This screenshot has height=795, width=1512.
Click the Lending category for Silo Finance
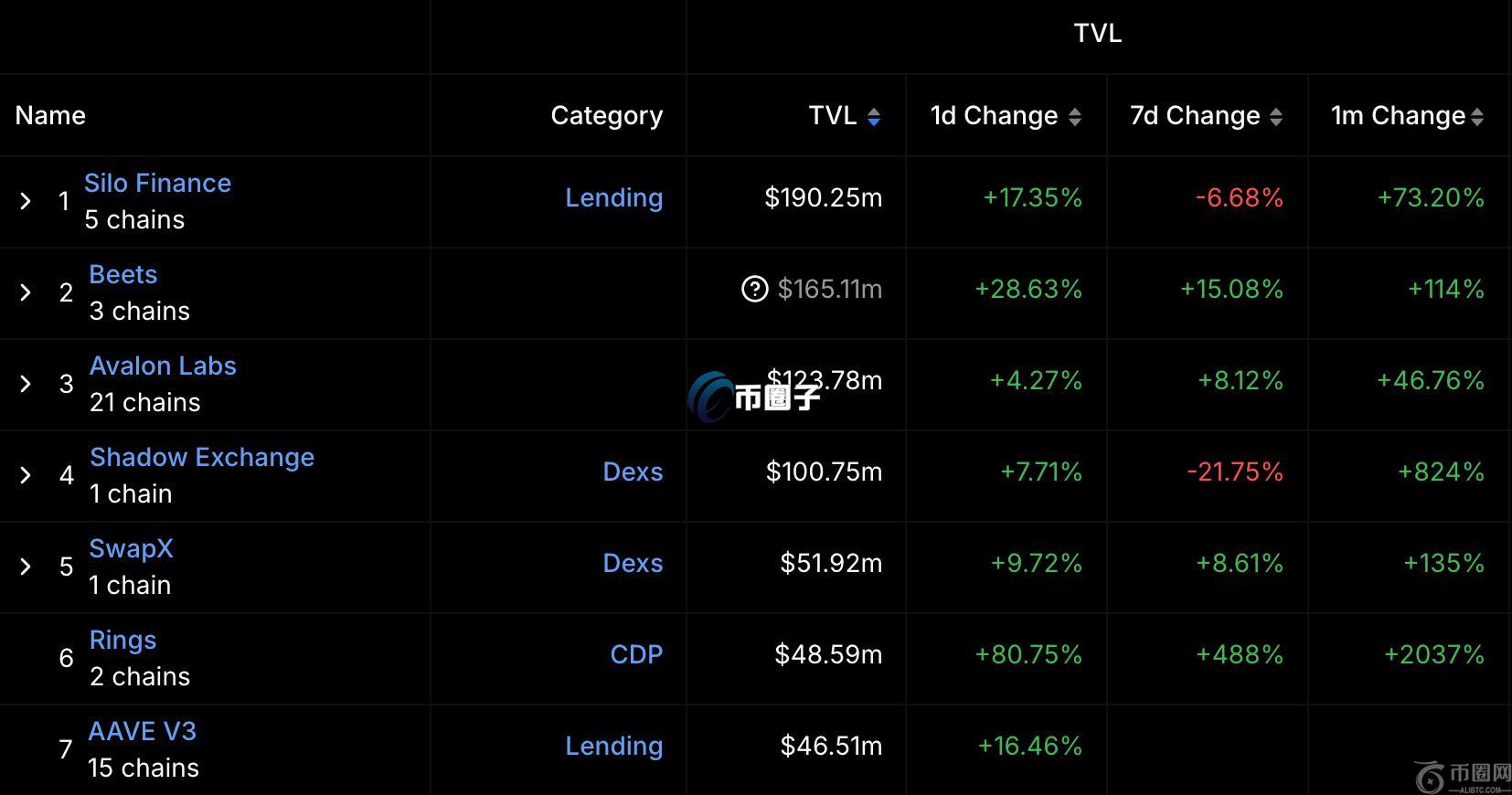(x=613, y=198)
